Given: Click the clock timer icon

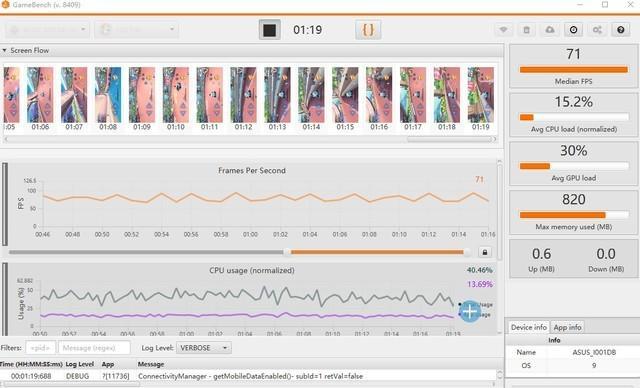Looking at the screenshot, I should point(573,30).
